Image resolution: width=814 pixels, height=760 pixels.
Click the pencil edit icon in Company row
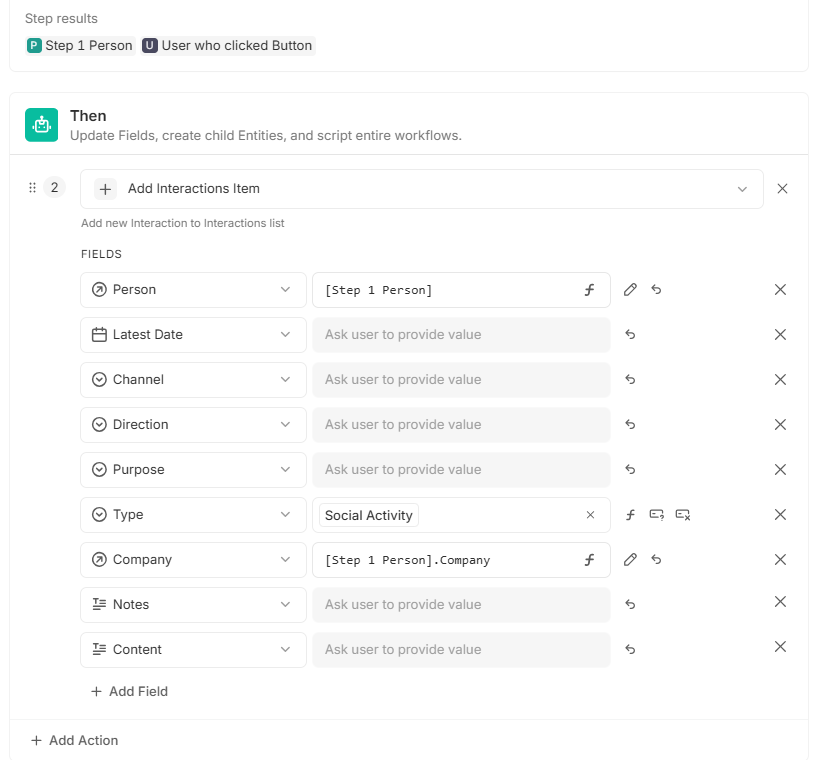coord(630,560)
